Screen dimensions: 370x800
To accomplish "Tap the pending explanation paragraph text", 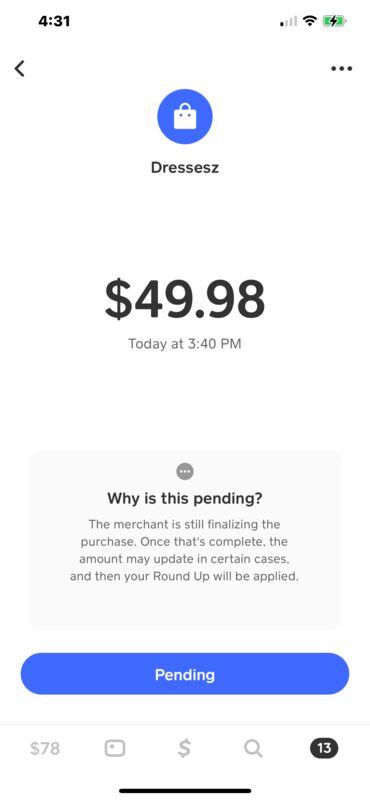I will point(184,552).
